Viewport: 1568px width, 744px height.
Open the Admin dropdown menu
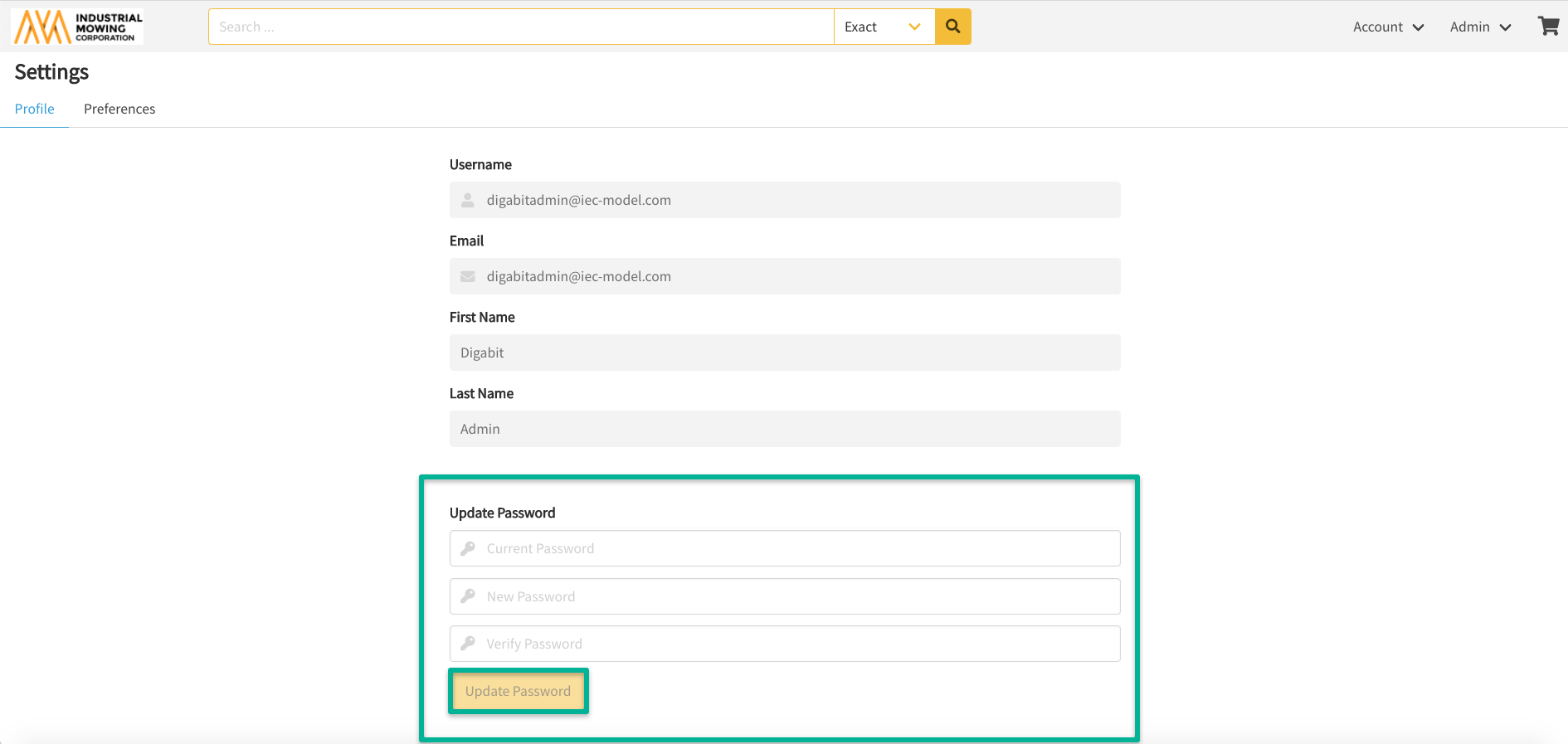(1480, 27)
